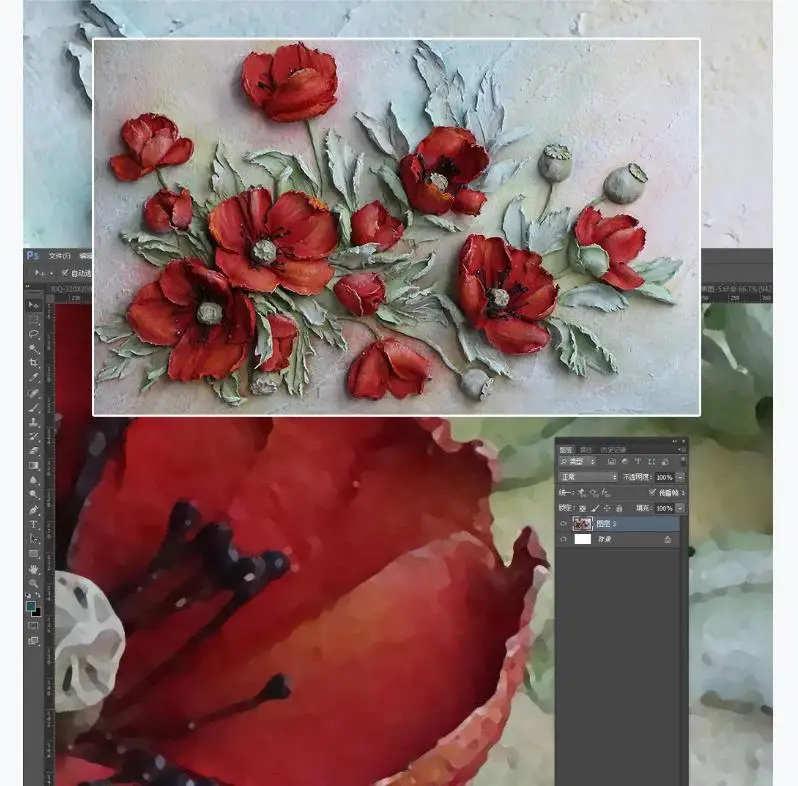Open the 文件(F) menu
The image size is (798, 786).
[59, 256]
